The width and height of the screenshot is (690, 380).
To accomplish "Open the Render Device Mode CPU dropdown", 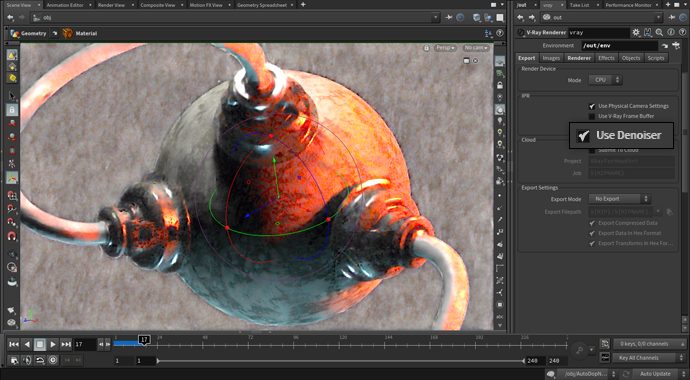I will pos(605,80).
